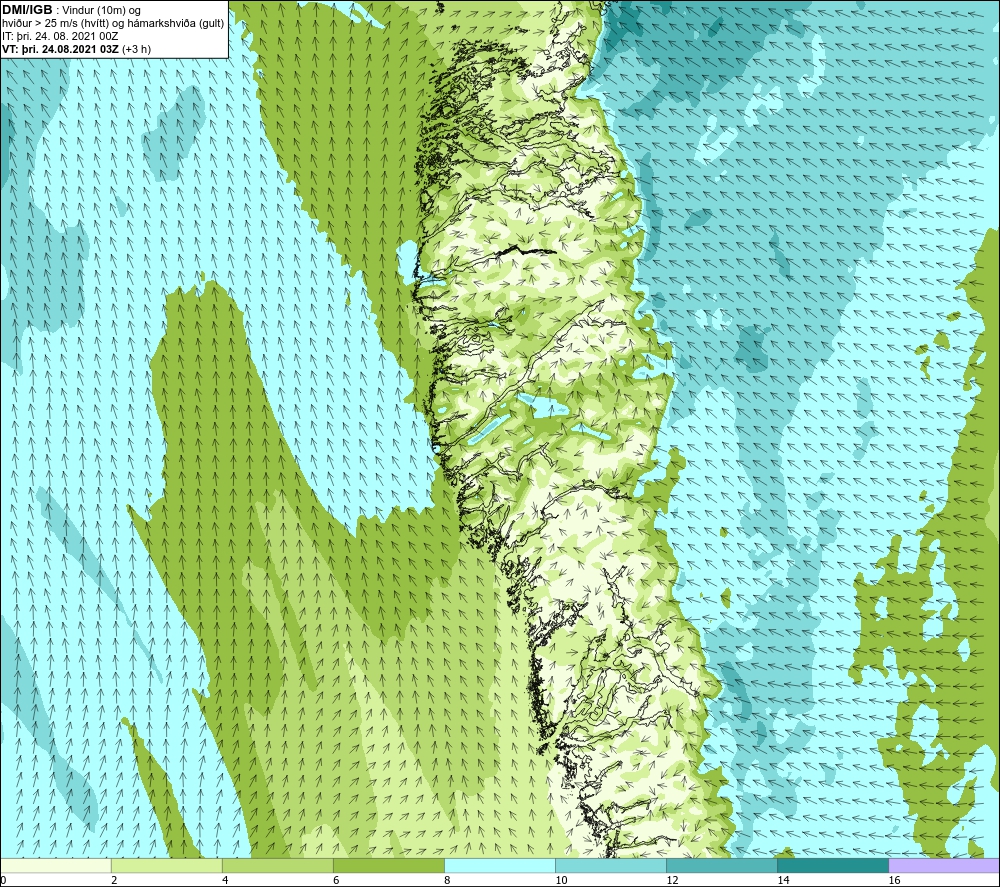Click the legend scale label '14'

[x=783, y=881]
